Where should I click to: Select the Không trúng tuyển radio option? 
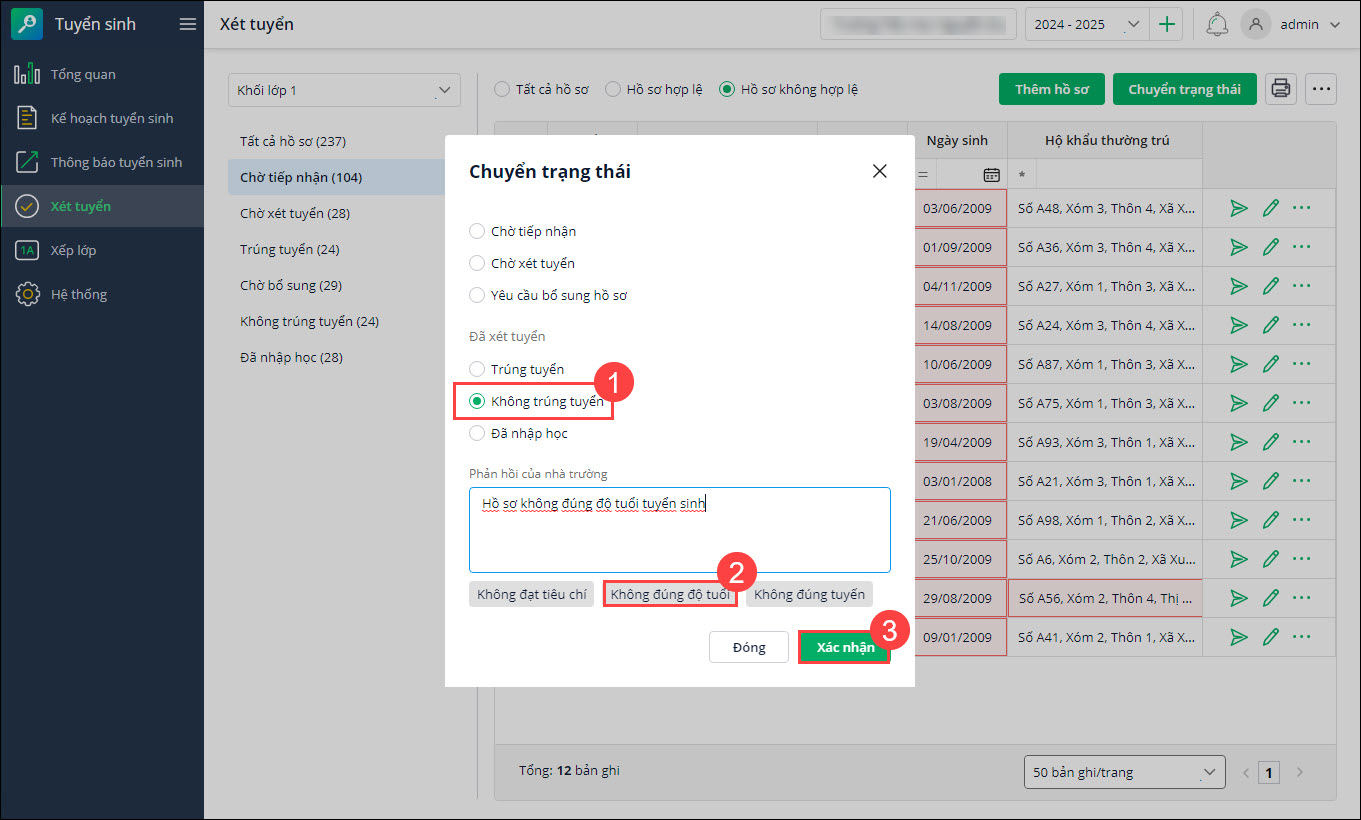coord(477,401)
